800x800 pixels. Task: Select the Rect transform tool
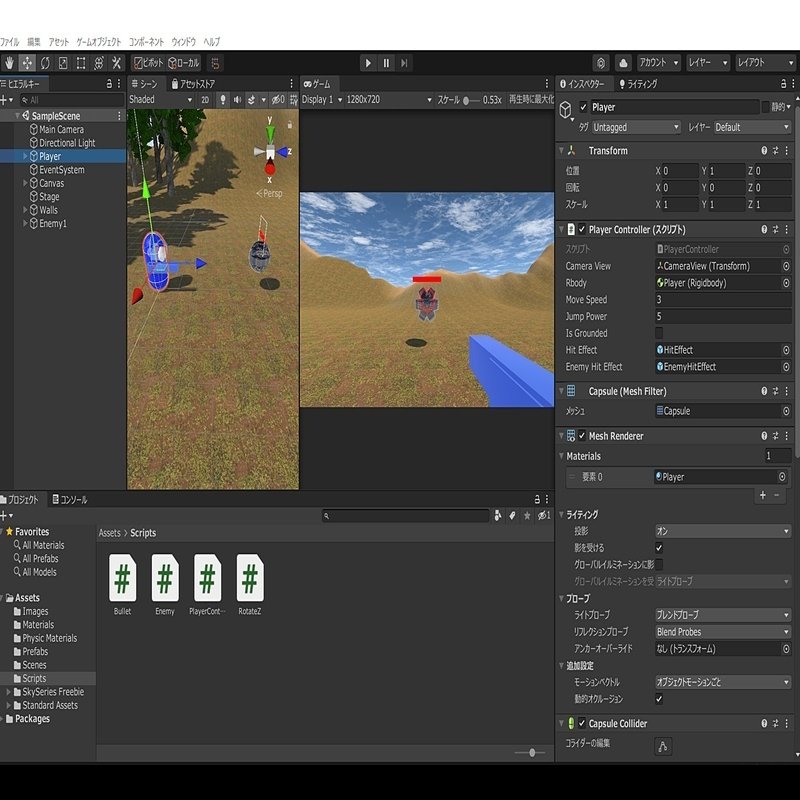[81, 63]
